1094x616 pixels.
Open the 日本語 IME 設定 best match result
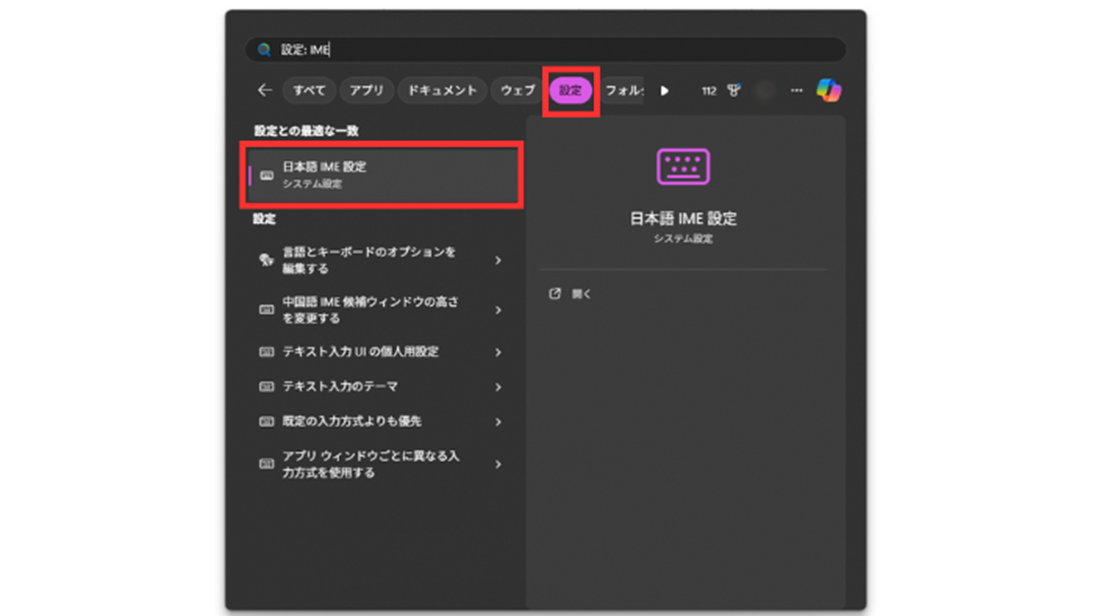pos(384,175)
